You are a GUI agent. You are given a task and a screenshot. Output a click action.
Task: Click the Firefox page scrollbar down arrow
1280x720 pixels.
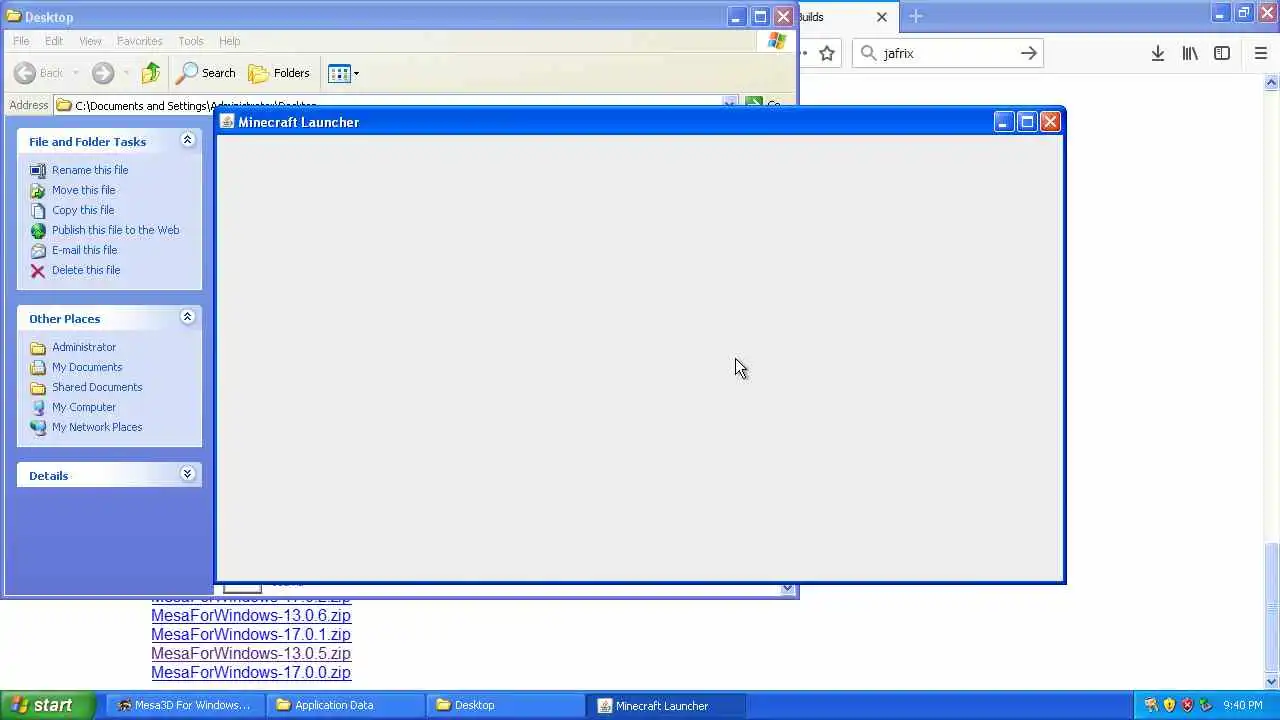pyautogui.click(x=1272, y=682)
